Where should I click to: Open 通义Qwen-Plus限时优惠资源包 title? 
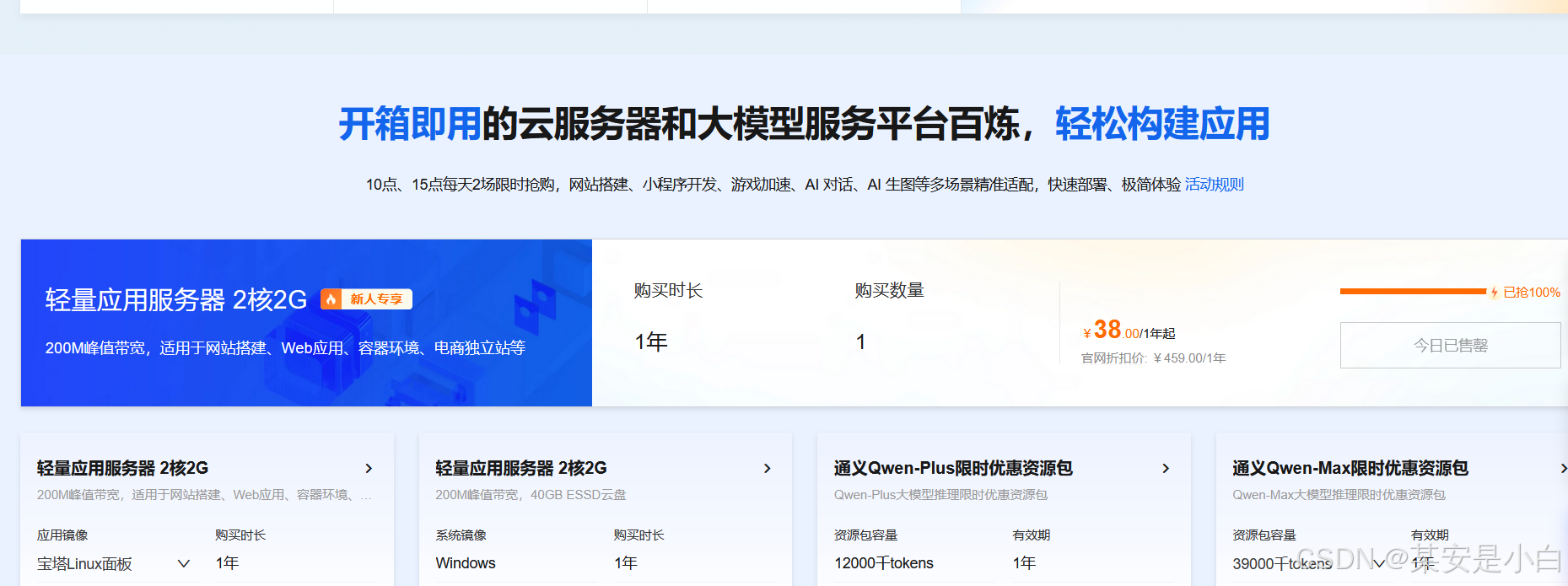953,468
